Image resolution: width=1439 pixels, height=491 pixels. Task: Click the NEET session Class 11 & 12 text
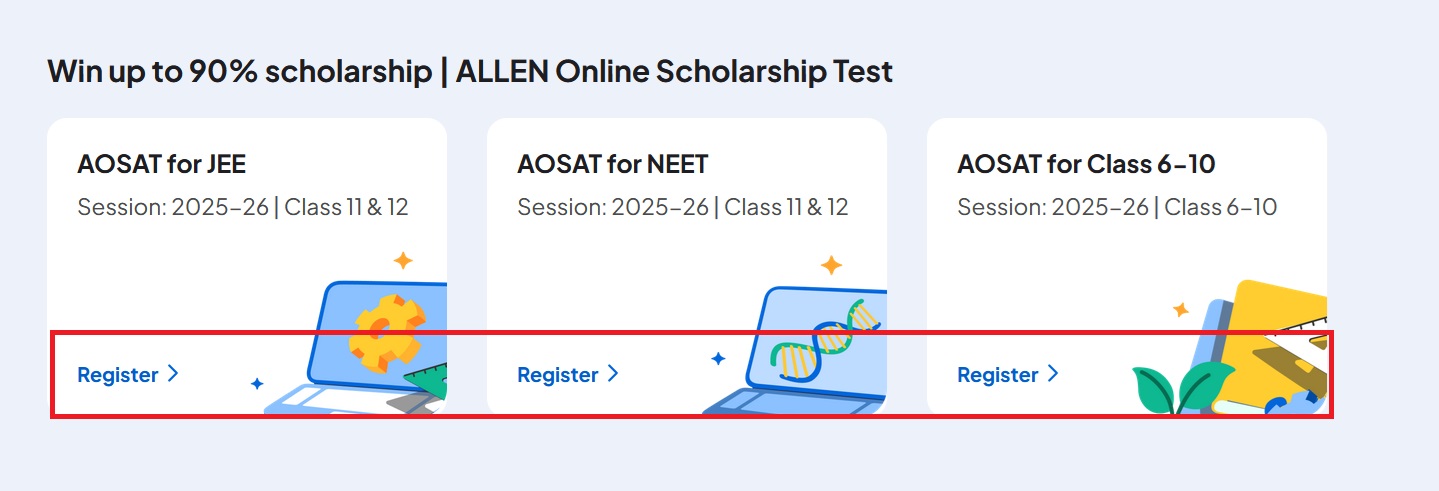coord(683,207)
